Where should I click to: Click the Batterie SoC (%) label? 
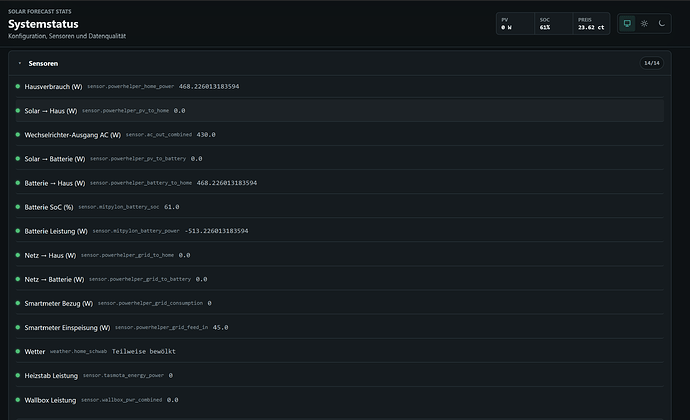(x=49, y=207)
